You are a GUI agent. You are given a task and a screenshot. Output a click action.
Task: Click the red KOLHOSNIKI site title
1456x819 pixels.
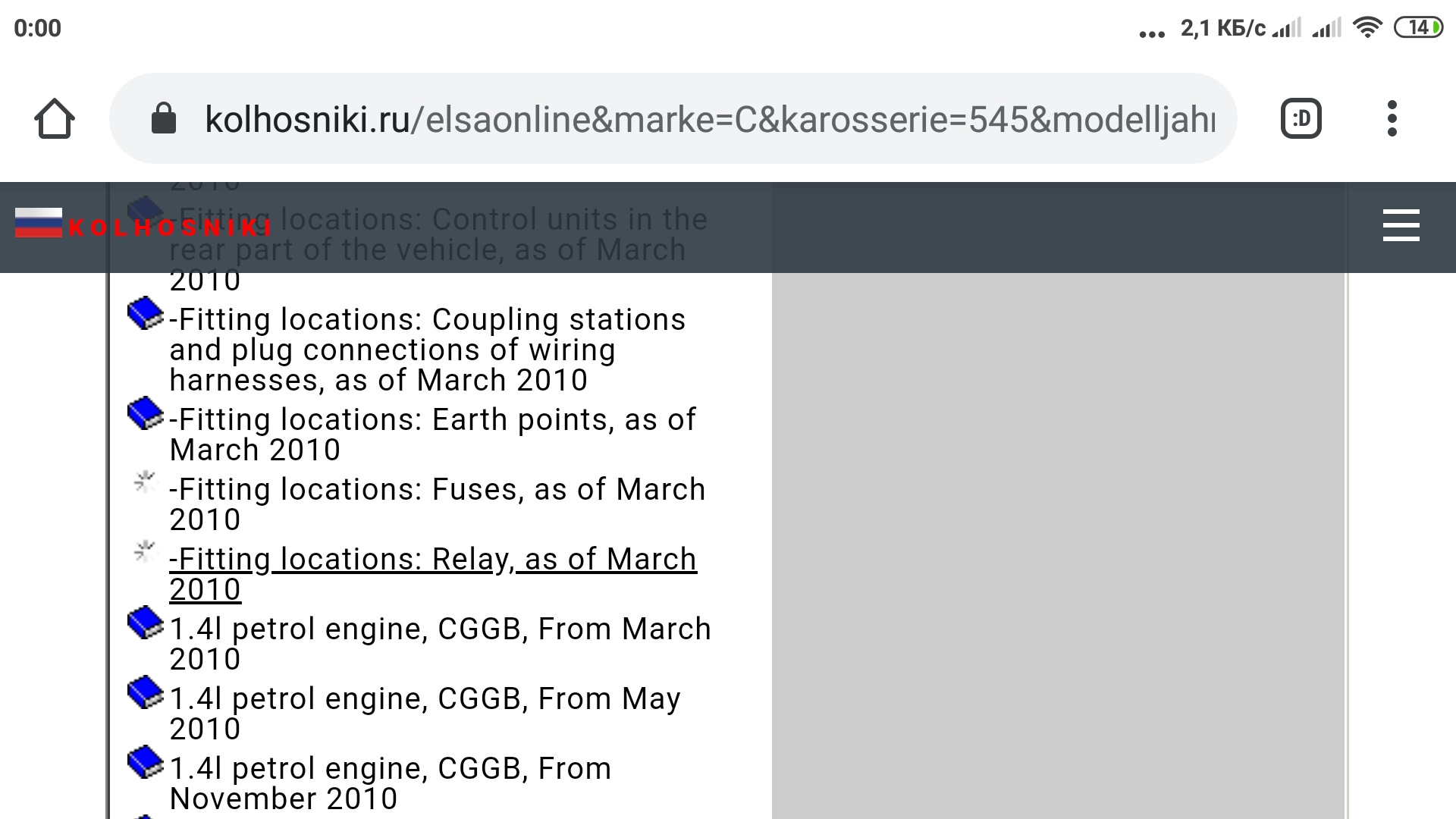[x=171, y=227]
